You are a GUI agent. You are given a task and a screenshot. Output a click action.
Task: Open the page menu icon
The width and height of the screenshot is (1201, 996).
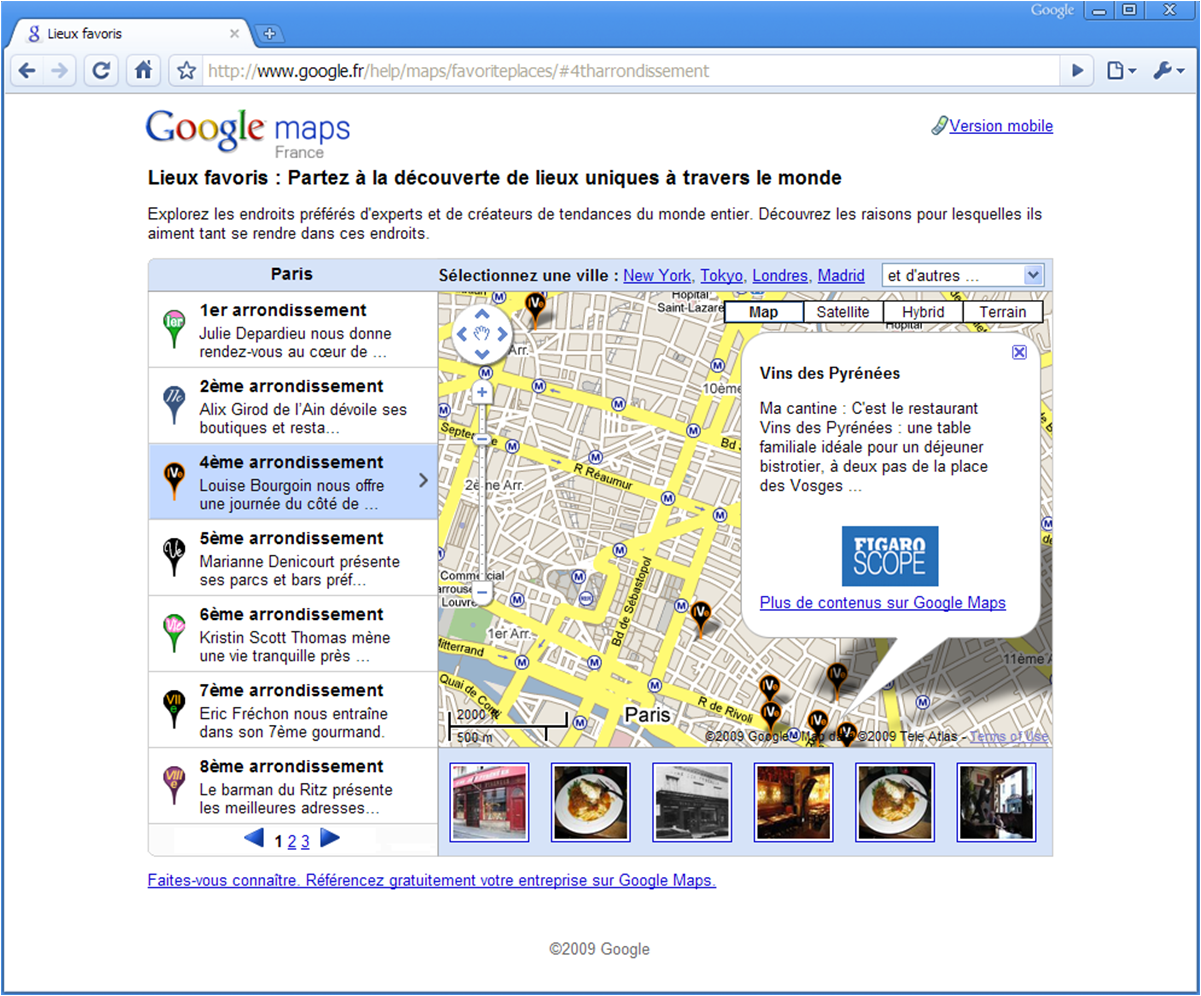(1121, 71)
